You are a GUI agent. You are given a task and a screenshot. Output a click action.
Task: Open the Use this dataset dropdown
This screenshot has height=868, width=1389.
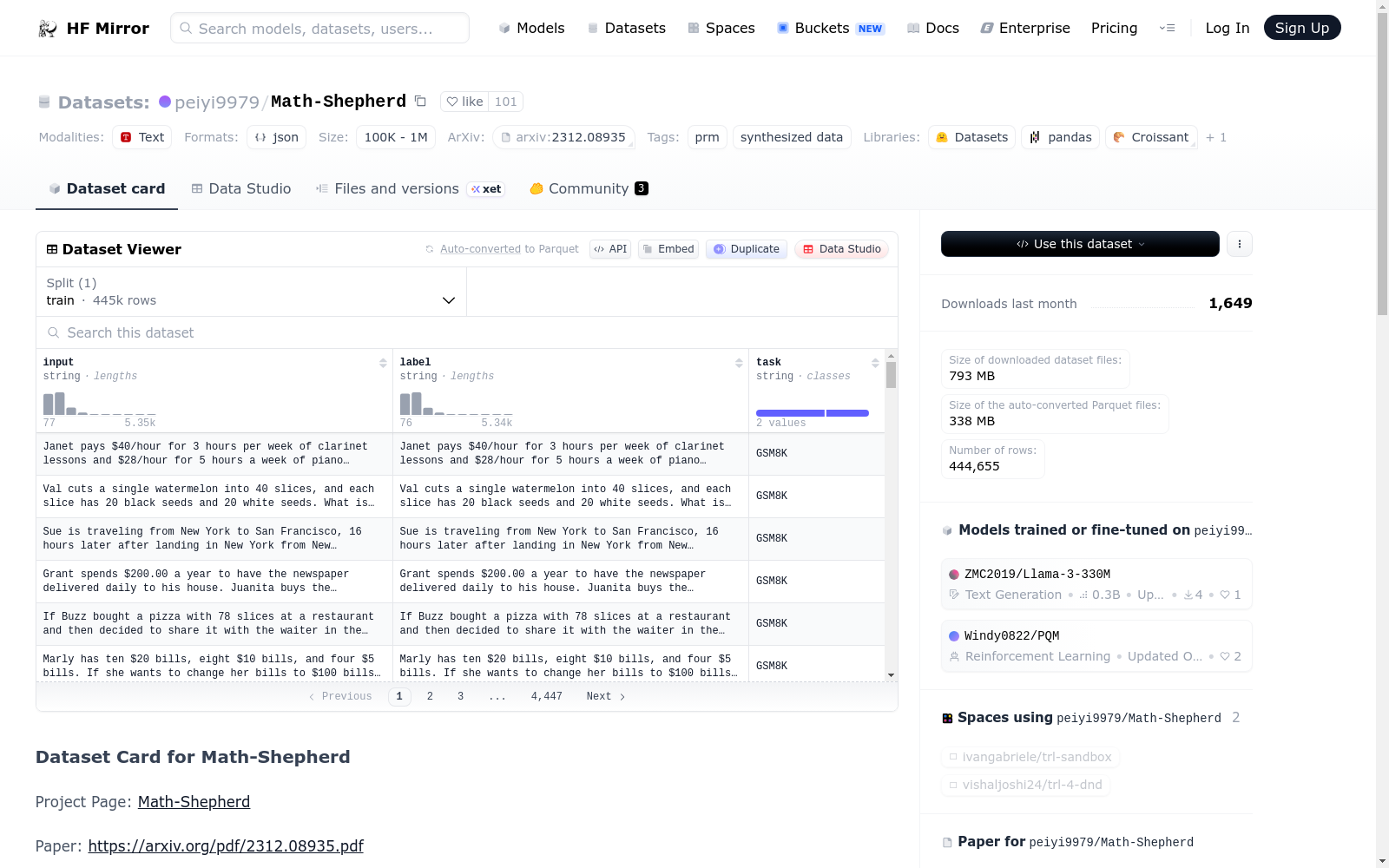tap(1080, 244)
